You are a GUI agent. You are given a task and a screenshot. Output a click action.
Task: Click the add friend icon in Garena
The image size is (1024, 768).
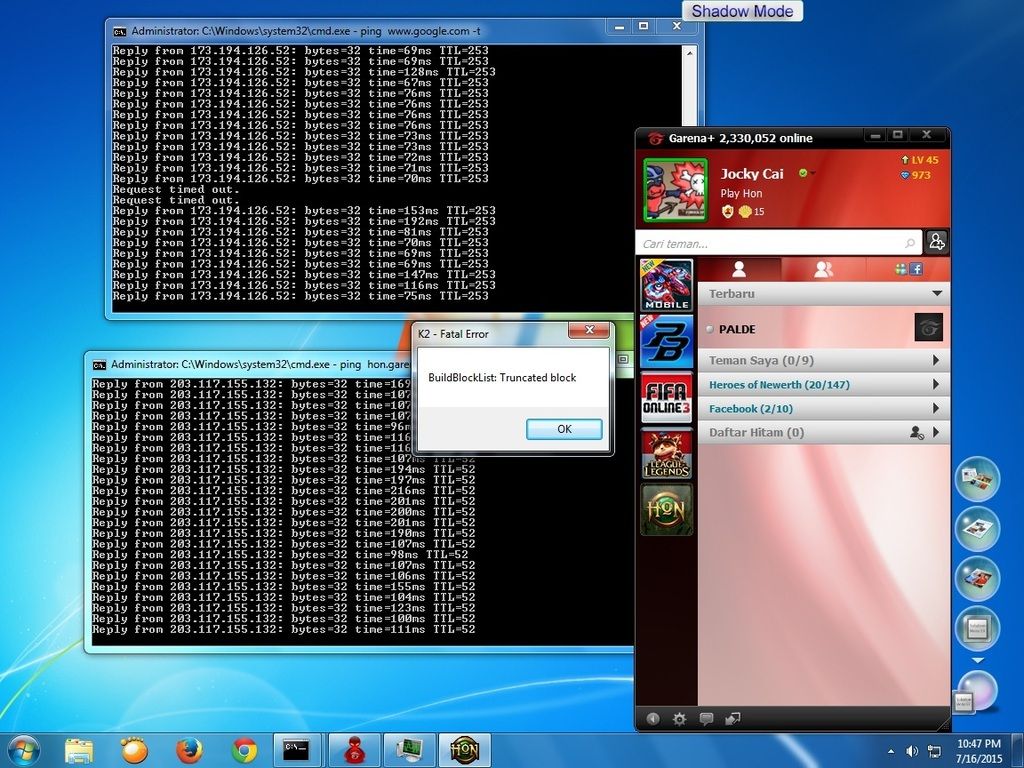click(x=936, y=242)
